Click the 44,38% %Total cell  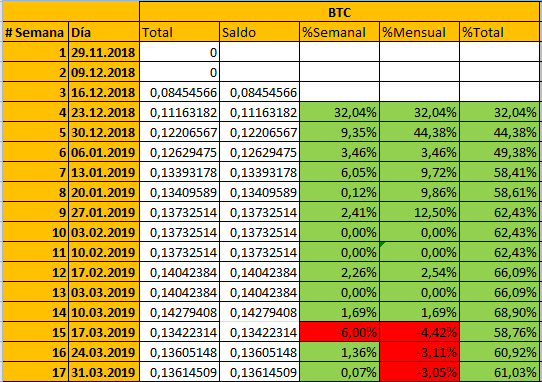[x=499, y=132]
